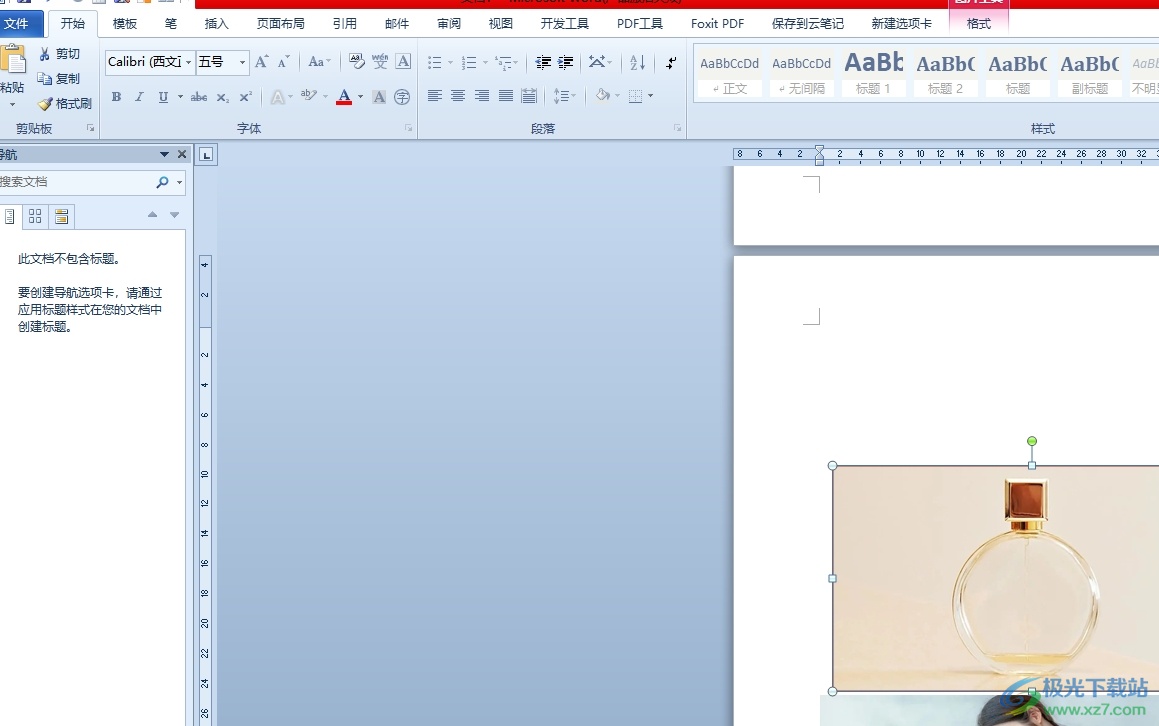This screenshot has width=1159, height=726.
Task: Open the Font dialog launcher
Action: (x=408, y=128)
